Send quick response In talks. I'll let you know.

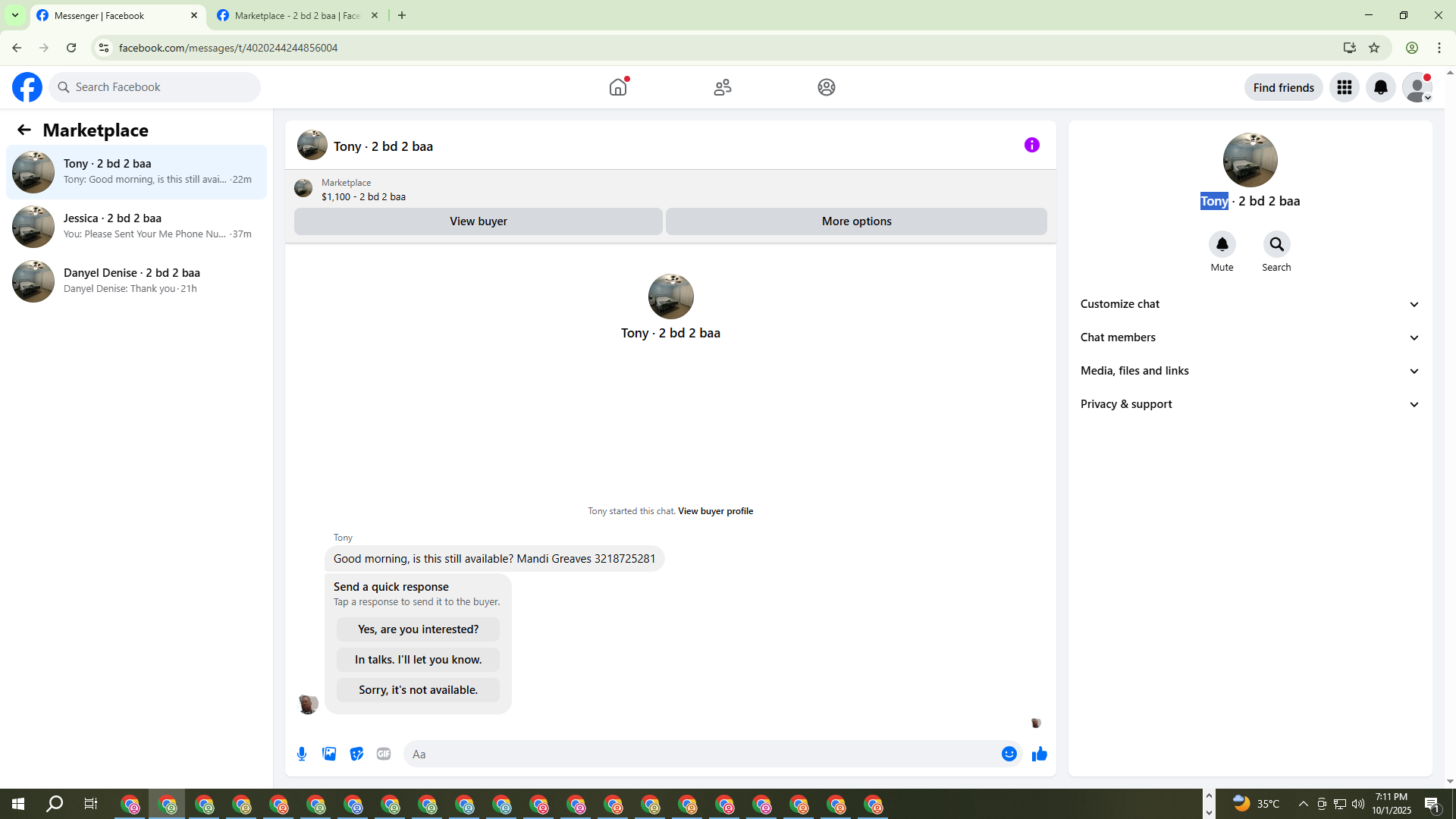419,660
